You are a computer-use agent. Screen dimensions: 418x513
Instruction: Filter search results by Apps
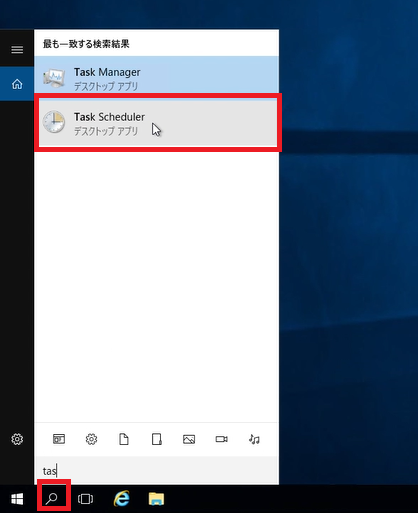pyautogui.click(x=59, y=439)
